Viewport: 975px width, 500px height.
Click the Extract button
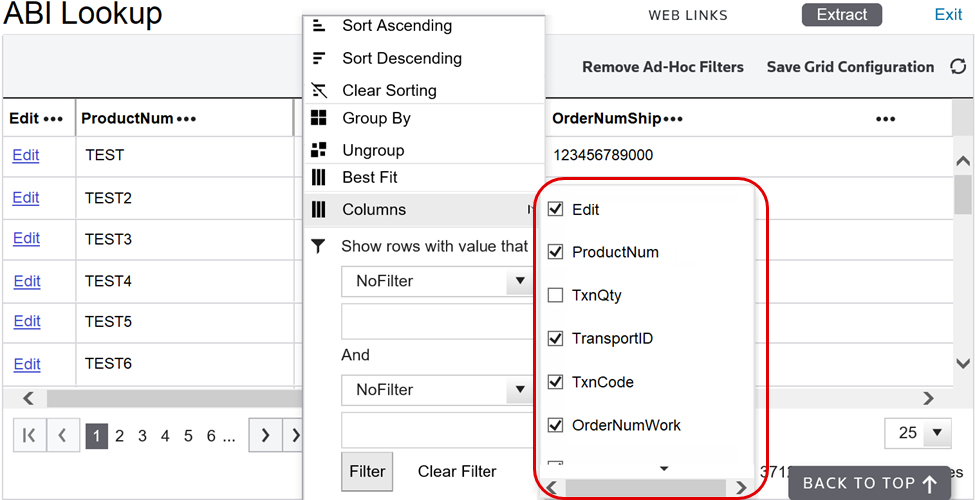841,15
